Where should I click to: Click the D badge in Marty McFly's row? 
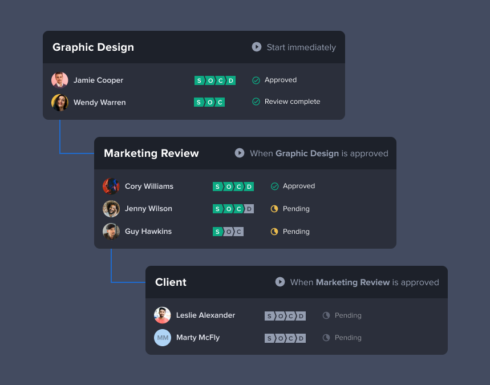click(301, 338)
